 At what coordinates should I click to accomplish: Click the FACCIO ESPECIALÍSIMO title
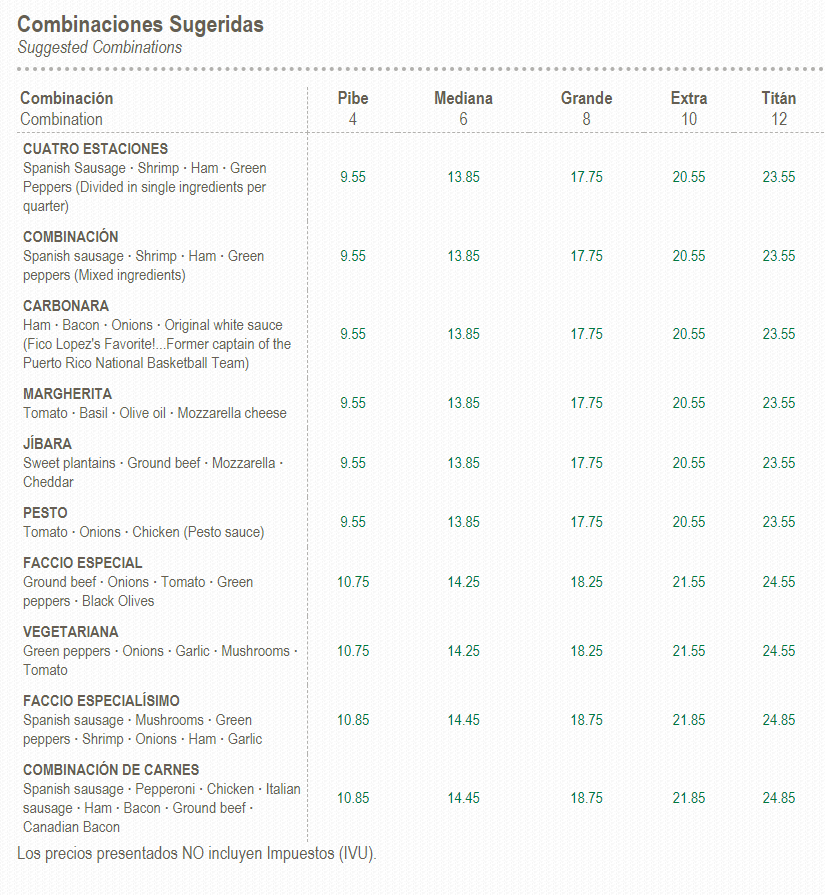pos(101,701)
